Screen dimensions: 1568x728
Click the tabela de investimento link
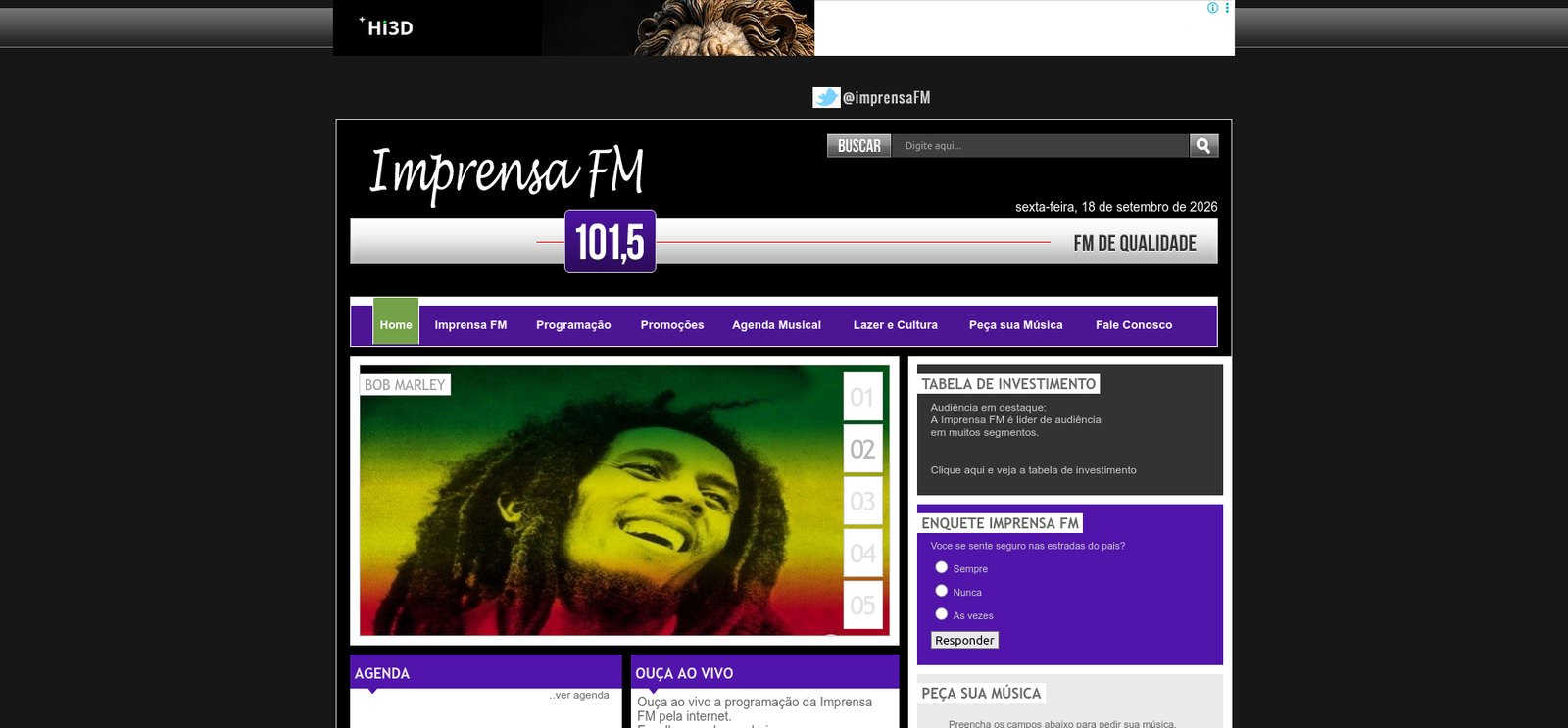point(1033,470)
